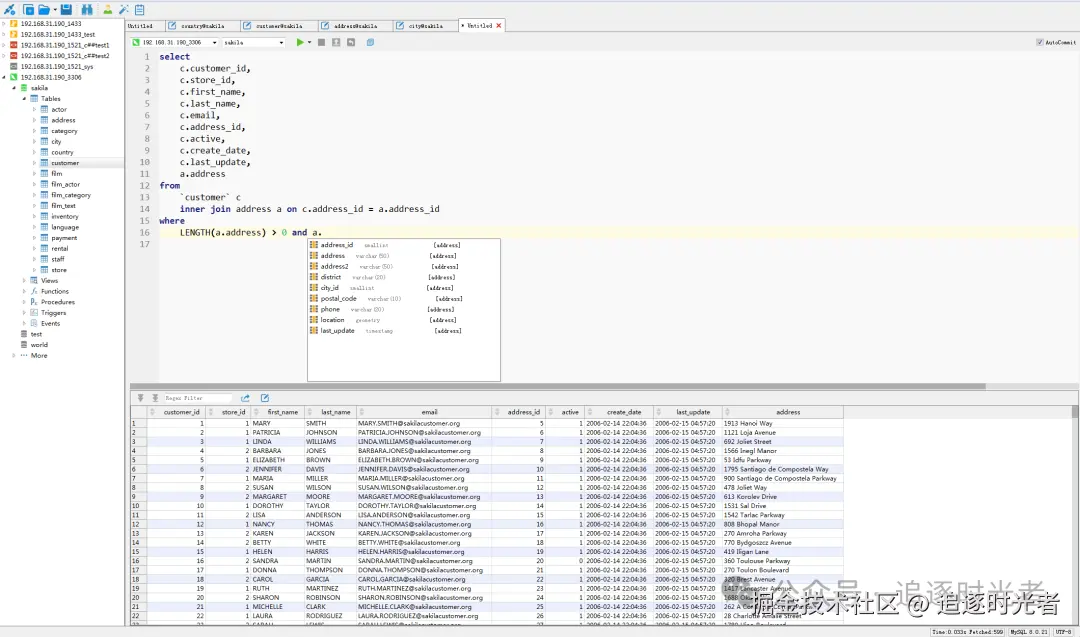
Task: Select the payment table in tree
Action: coord(64,238)
